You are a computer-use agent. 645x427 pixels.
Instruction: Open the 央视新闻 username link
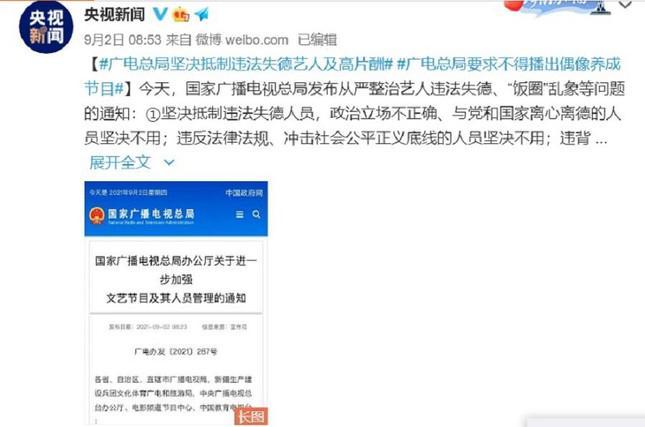115,15
